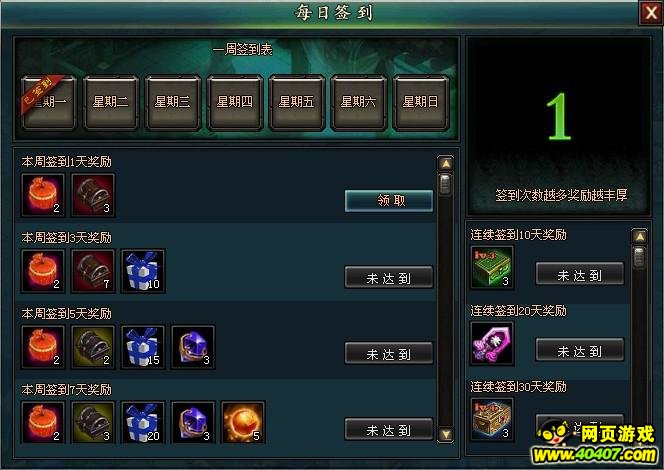Select the dark treasure chest in 1-day reward
The height and width of the screenshot is (470, 664).
point(93,195)
